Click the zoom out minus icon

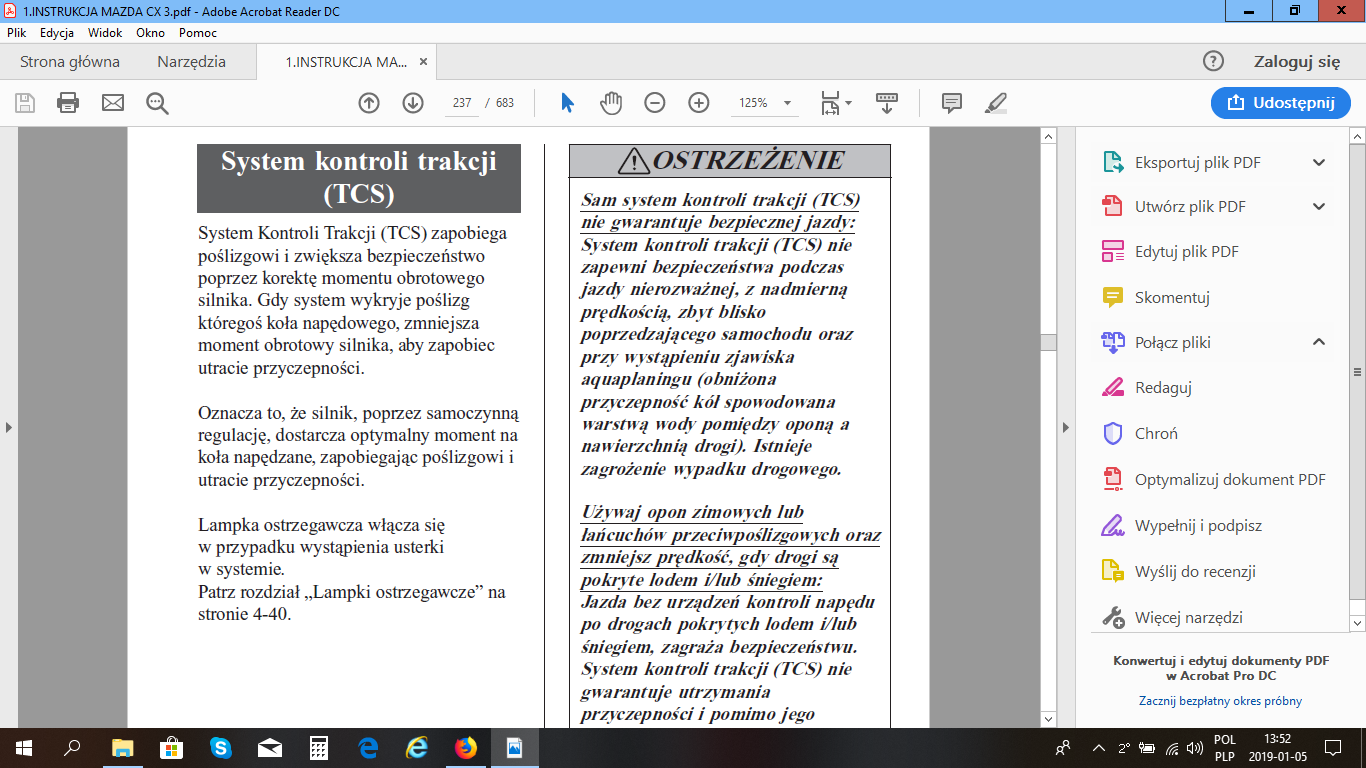coord(654,103)
